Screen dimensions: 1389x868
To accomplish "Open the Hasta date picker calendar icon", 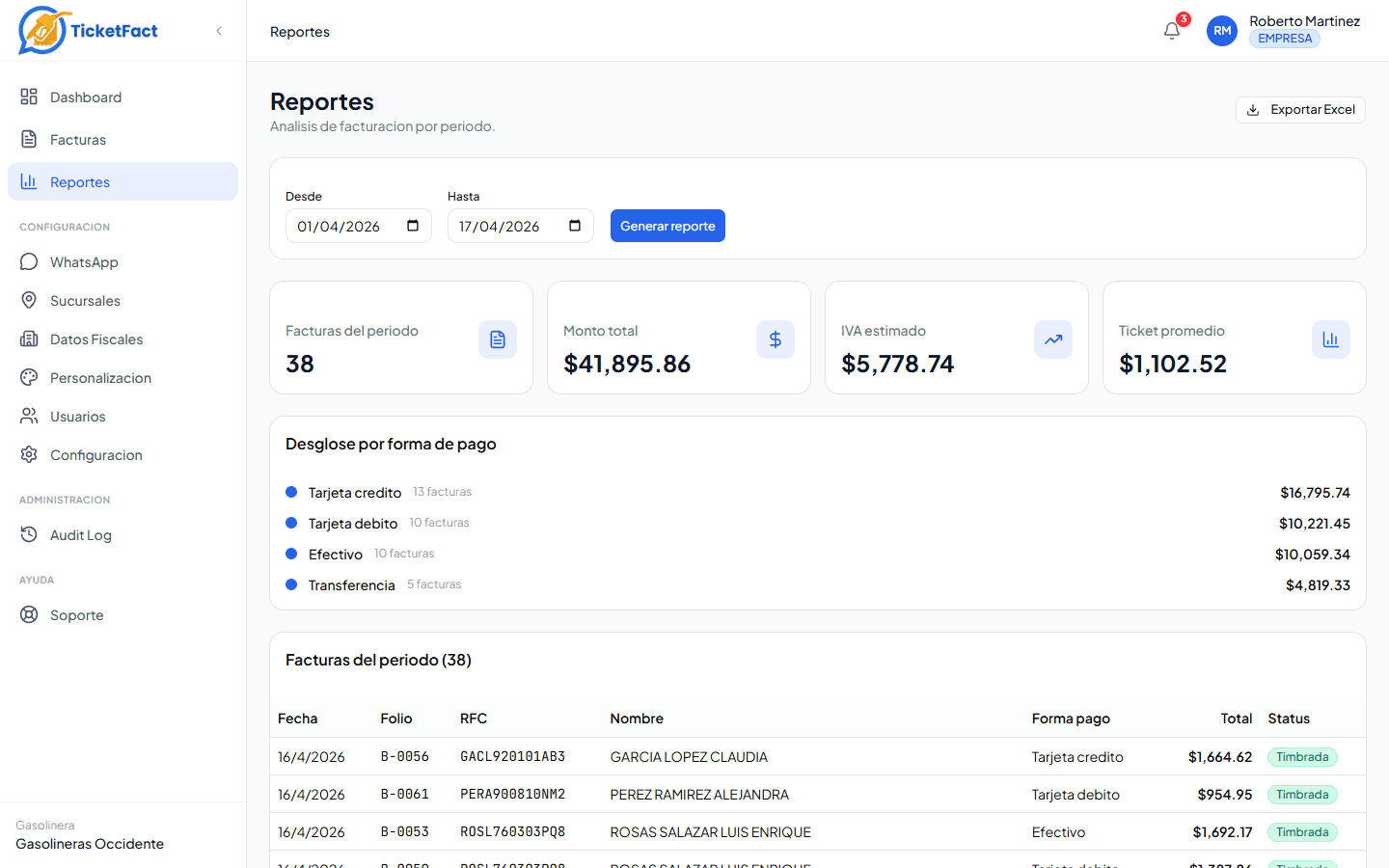I will point(575,226).
